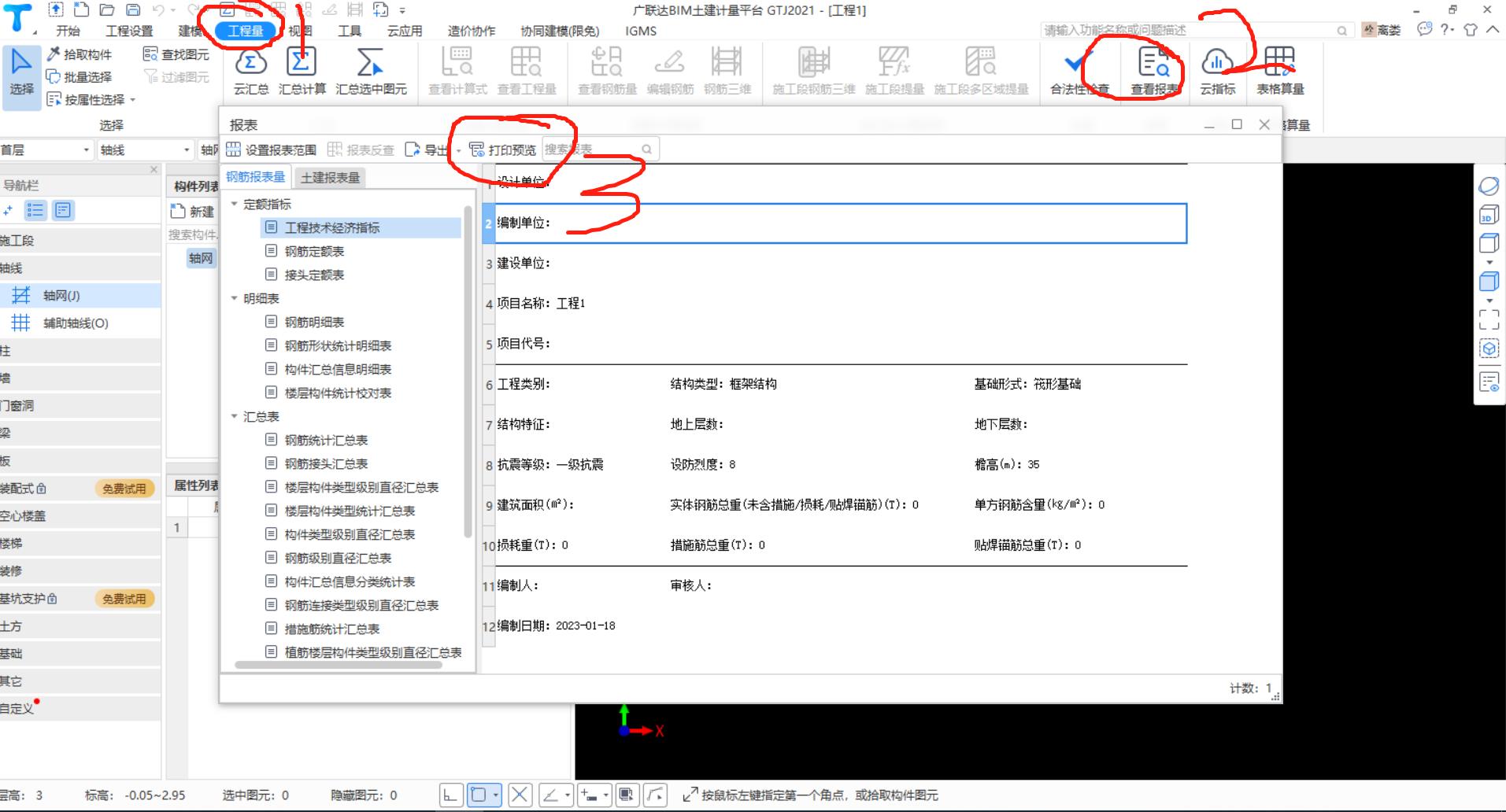Open 云指标 cloud indicators
The image size is (1506, 812).
click(1217, 71)
